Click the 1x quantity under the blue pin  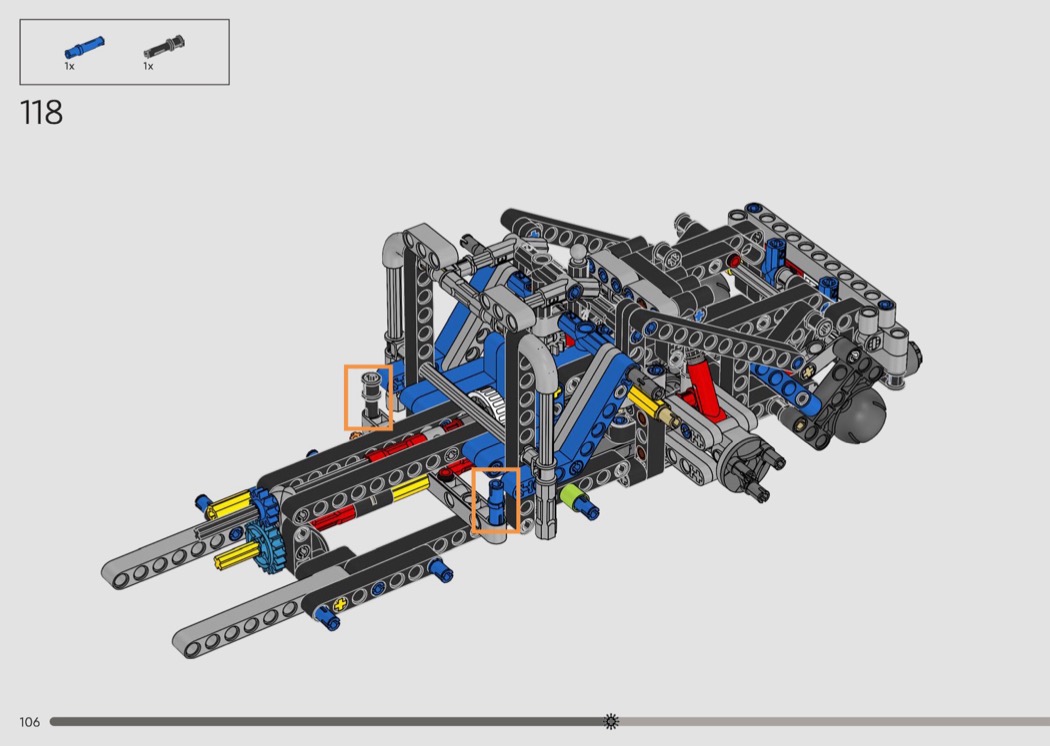(70, 66)
